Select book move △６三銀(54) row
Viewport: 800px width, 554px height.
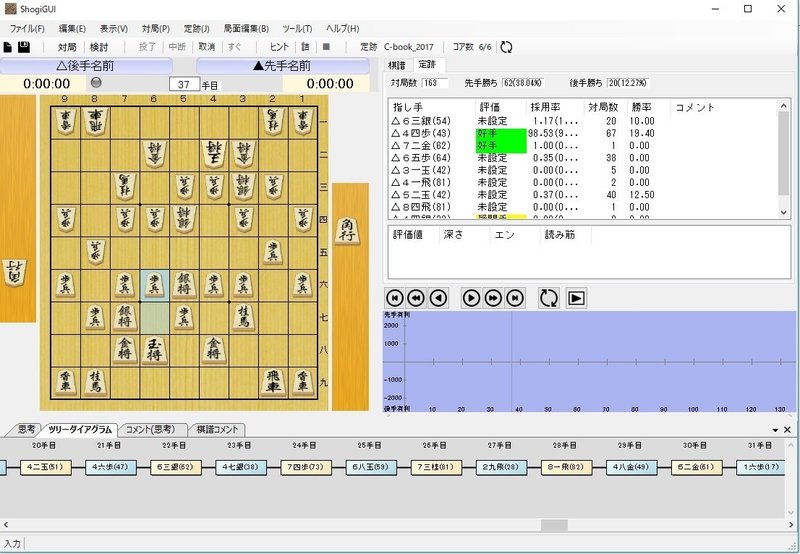583,121
